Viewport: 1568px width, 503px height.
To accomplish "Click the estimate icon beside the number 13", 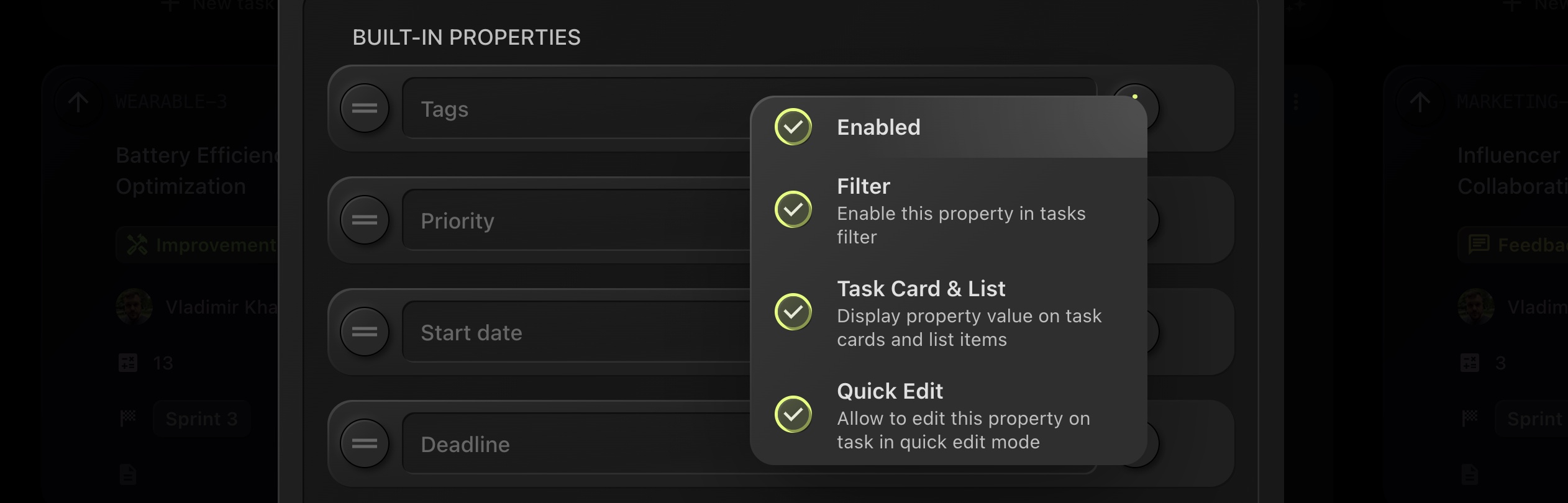I will point(128,363).
